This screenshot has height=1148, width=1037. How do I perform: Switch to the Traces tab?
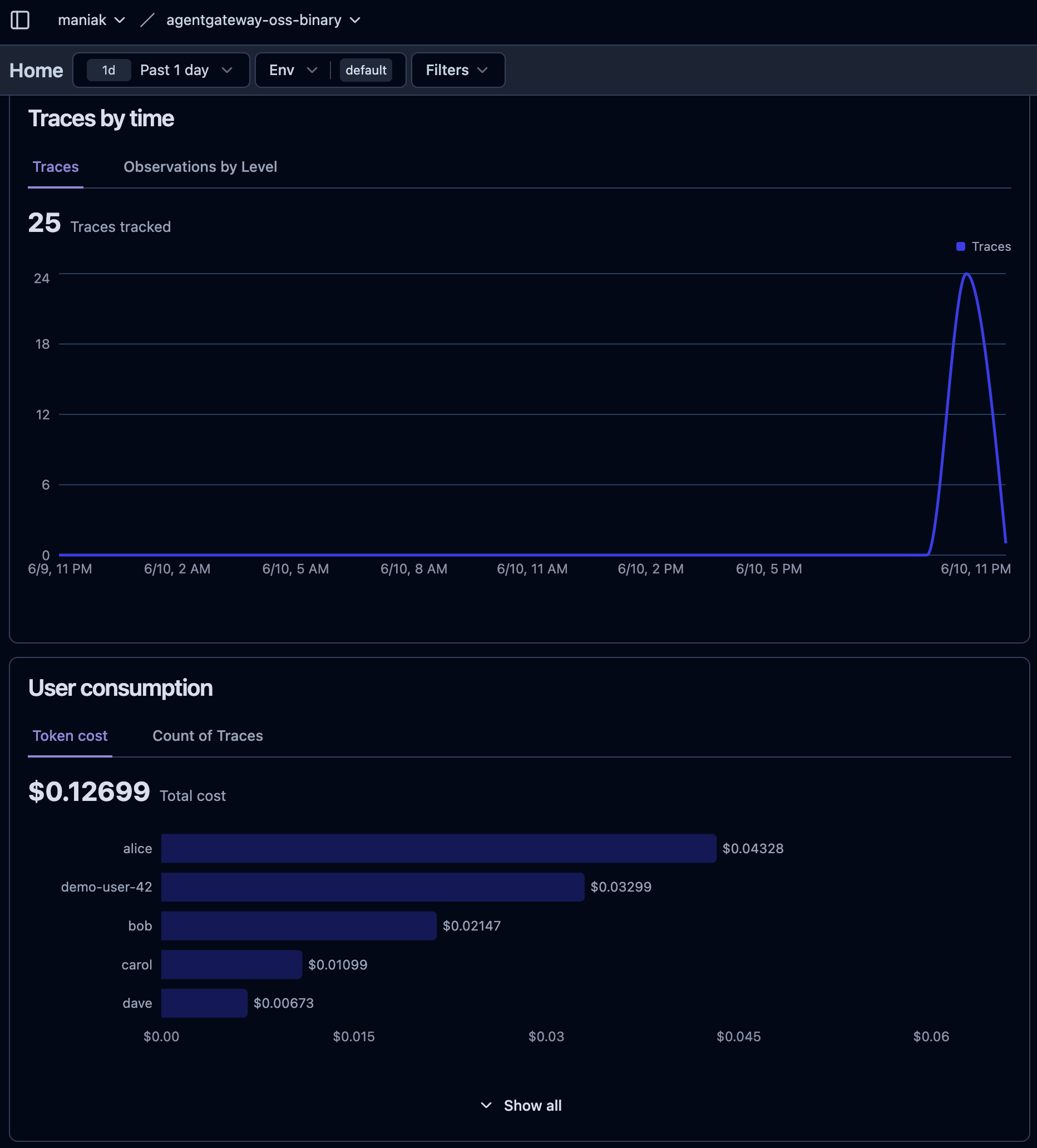[55, 167]
